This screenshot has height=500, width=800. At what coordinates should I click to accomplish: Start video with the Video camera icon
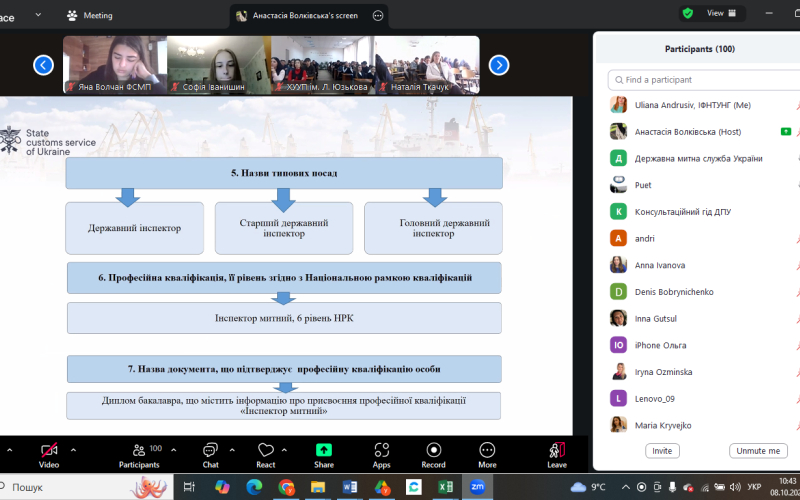[48, 450]
